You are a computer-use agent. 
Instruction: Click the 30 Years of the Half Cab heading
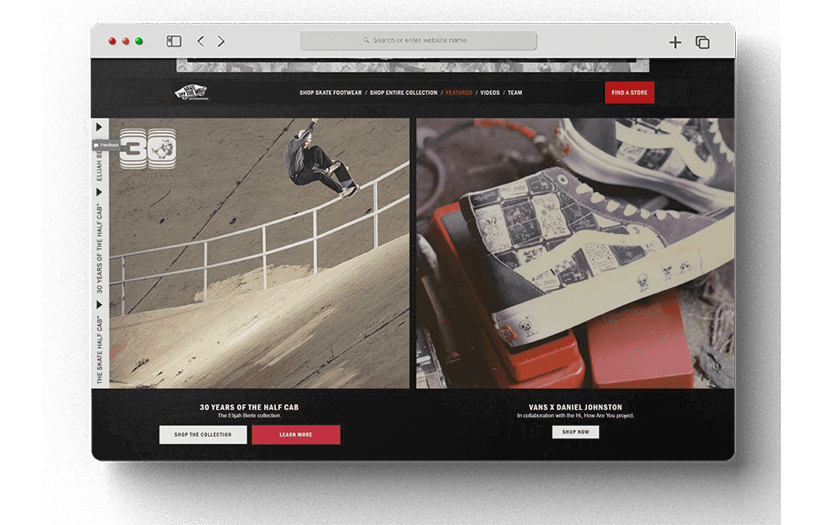click(249, 407)
